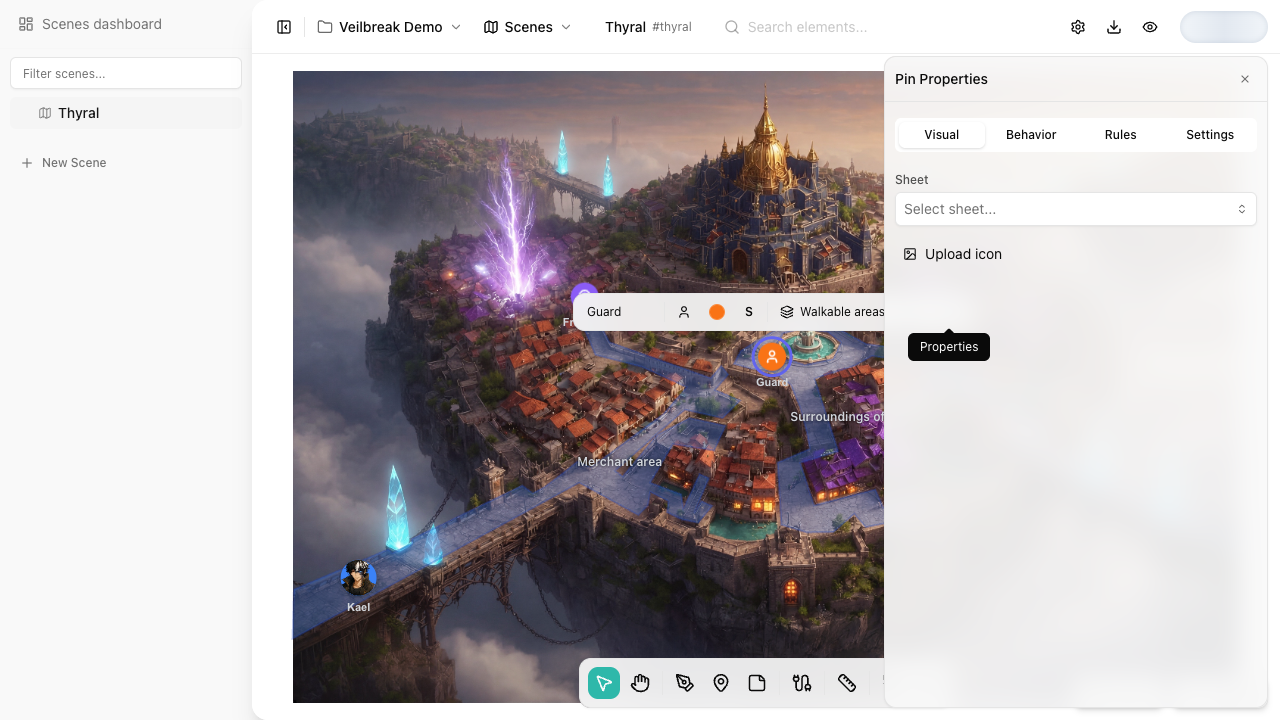
Task: Select the Kael character token
Action: (x=358, y=577)
